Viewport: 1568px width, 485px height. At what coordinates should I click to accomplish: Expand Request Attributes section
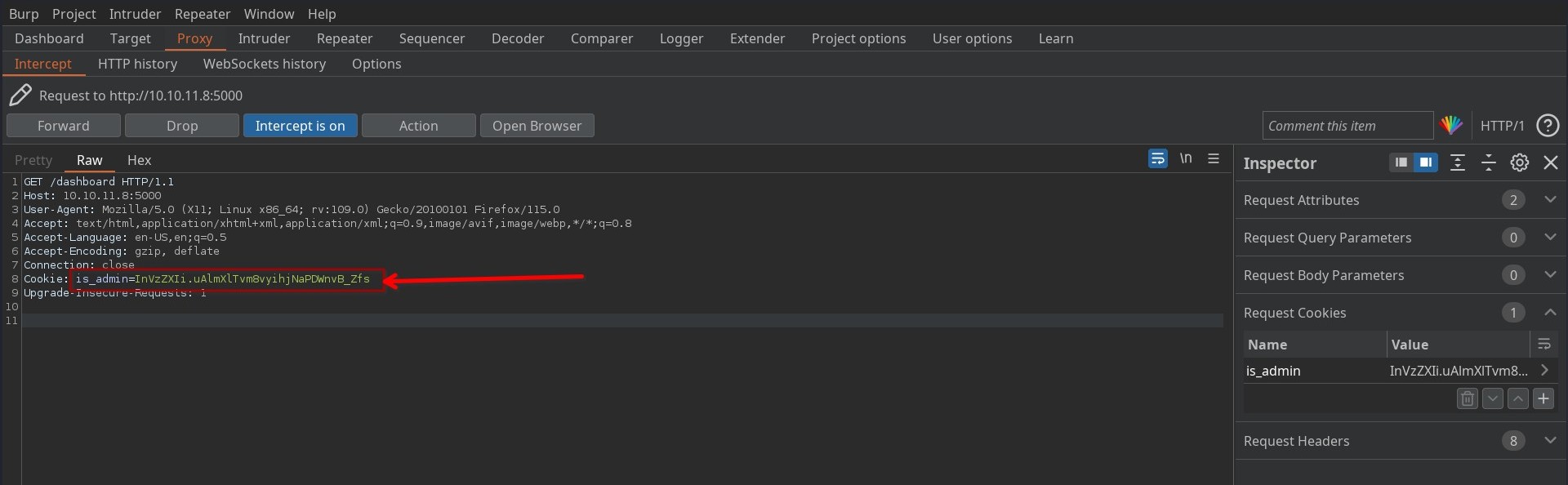[1551, 200]
